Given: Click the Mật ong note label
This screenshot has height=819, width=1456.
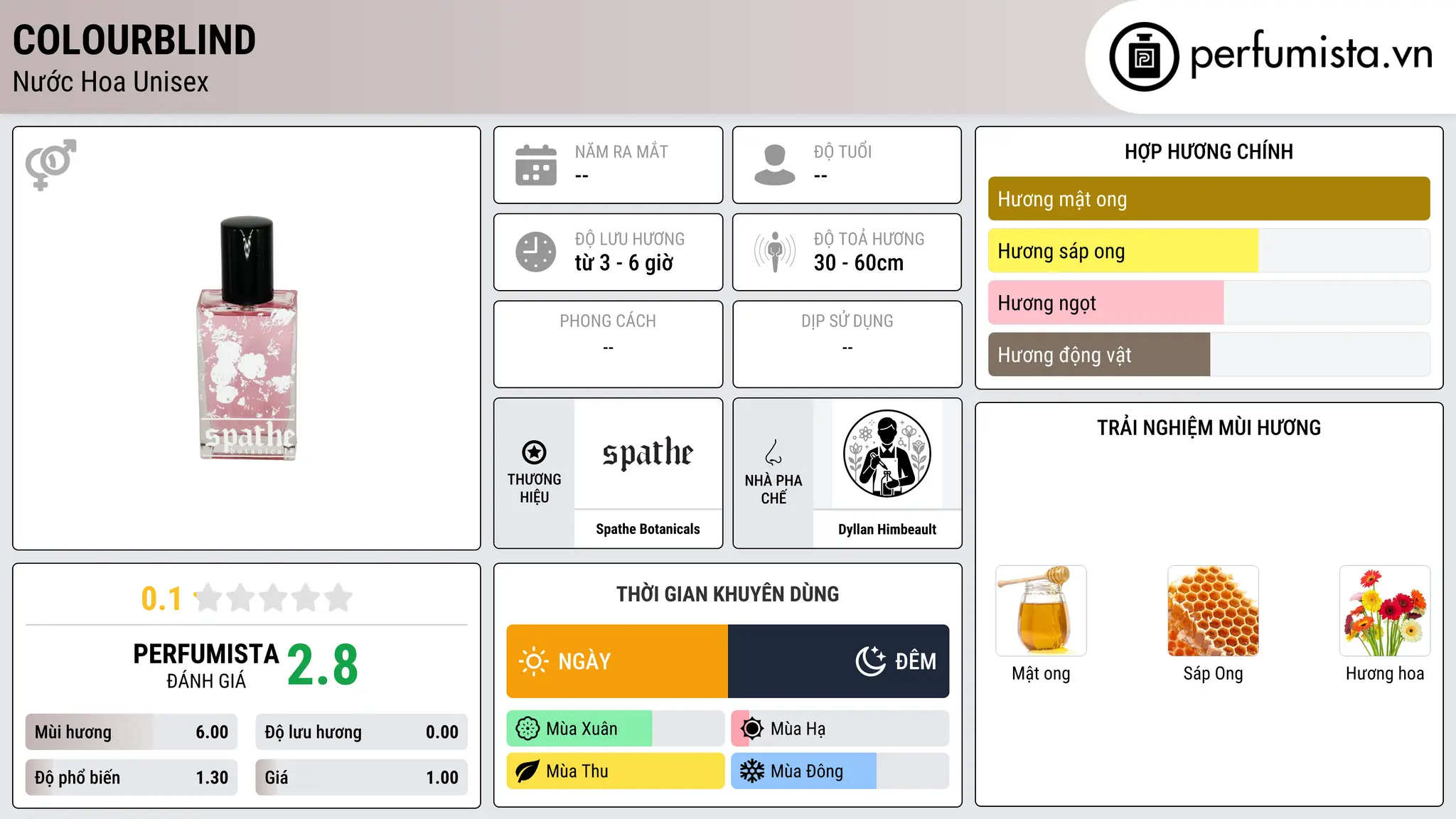Looking at the screenshot, I should pyautogui.click(x=1041, y=674).
